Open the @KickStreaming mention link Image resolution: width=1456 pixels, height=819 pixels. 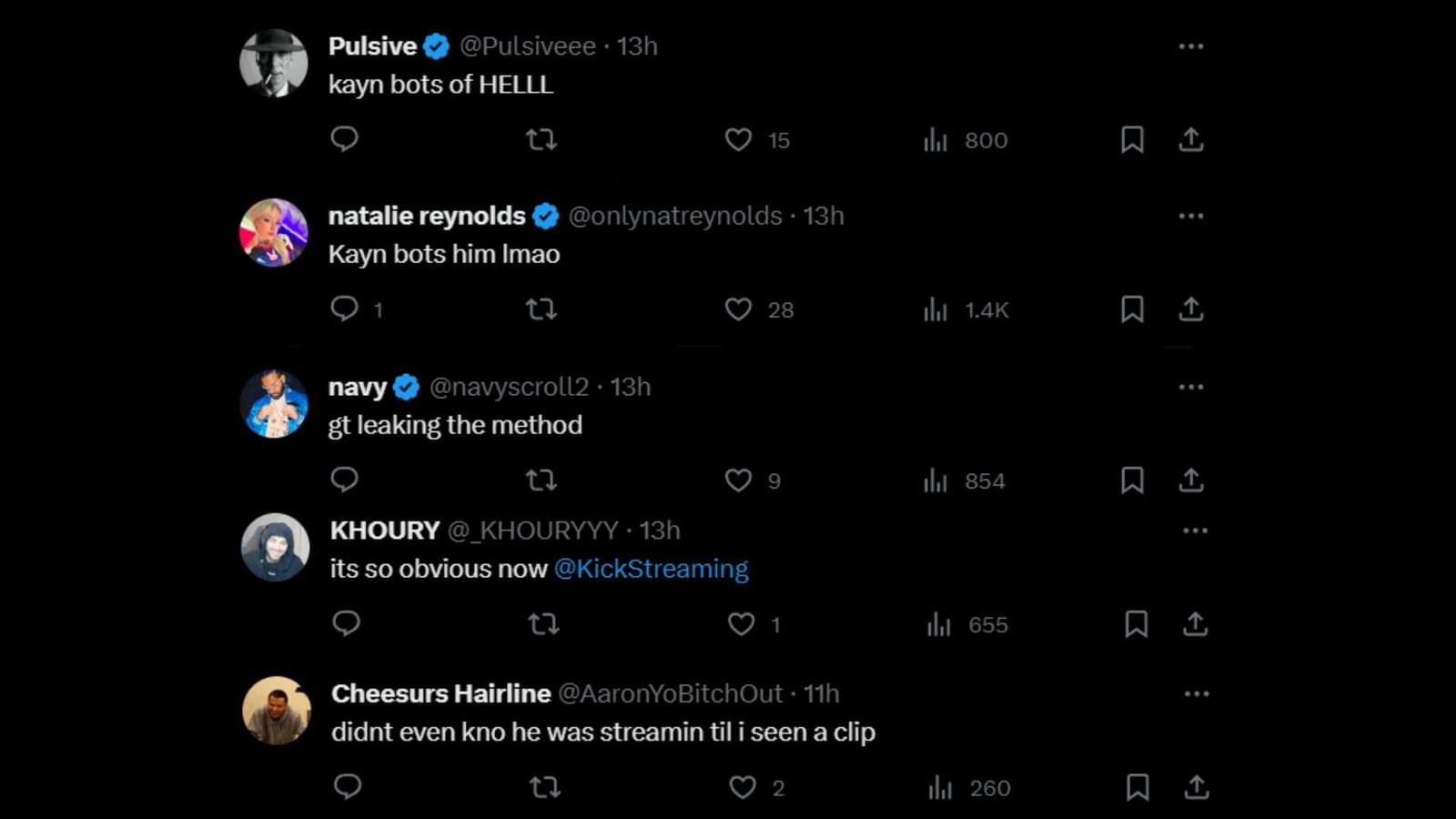tap(651, 569)
